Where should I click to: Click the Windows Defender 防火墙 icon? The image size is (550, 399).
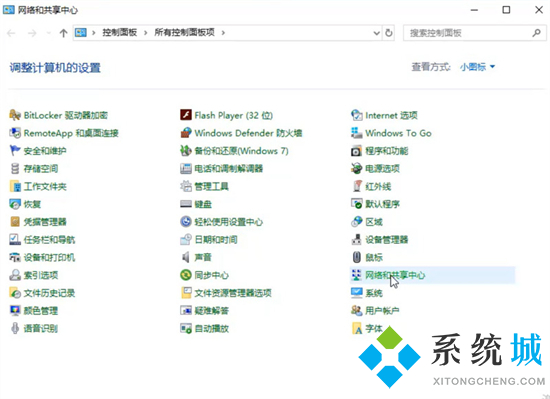pyautogui.click(x=186, y=133)
